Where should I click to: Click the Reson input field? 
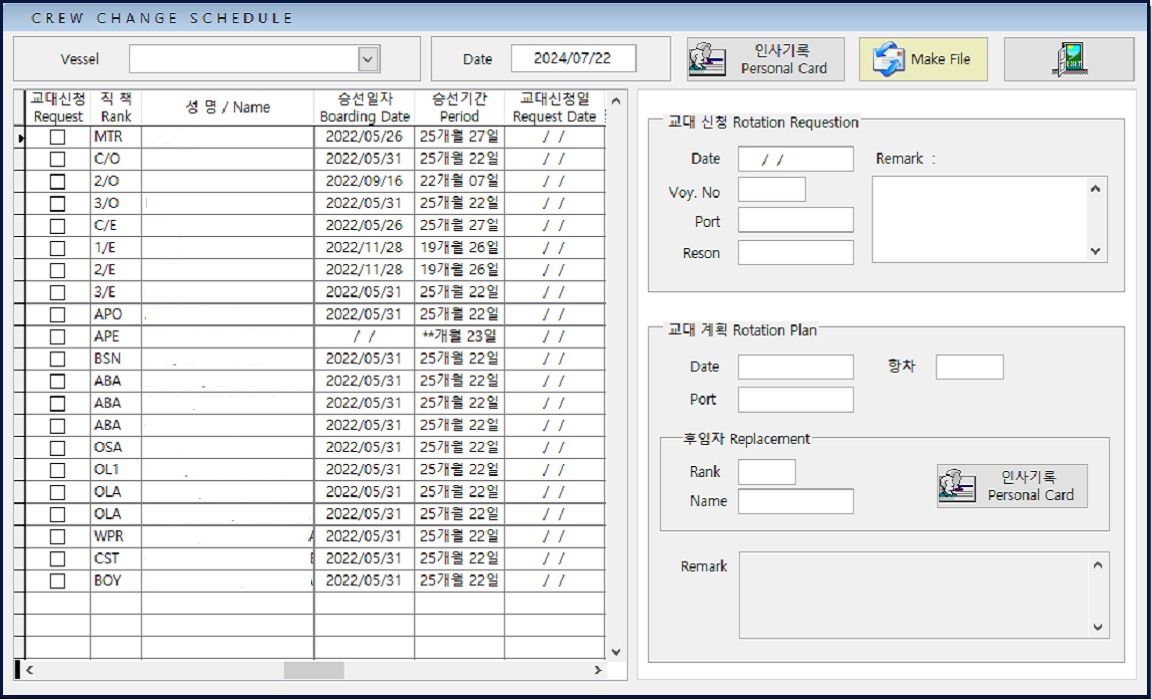point(796,252)
